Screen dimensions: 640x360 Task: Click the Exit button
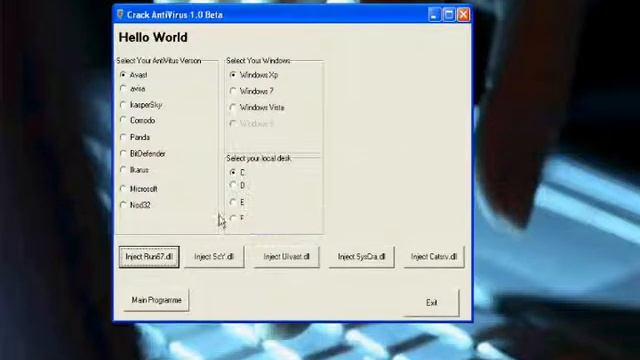pos(431,302)
